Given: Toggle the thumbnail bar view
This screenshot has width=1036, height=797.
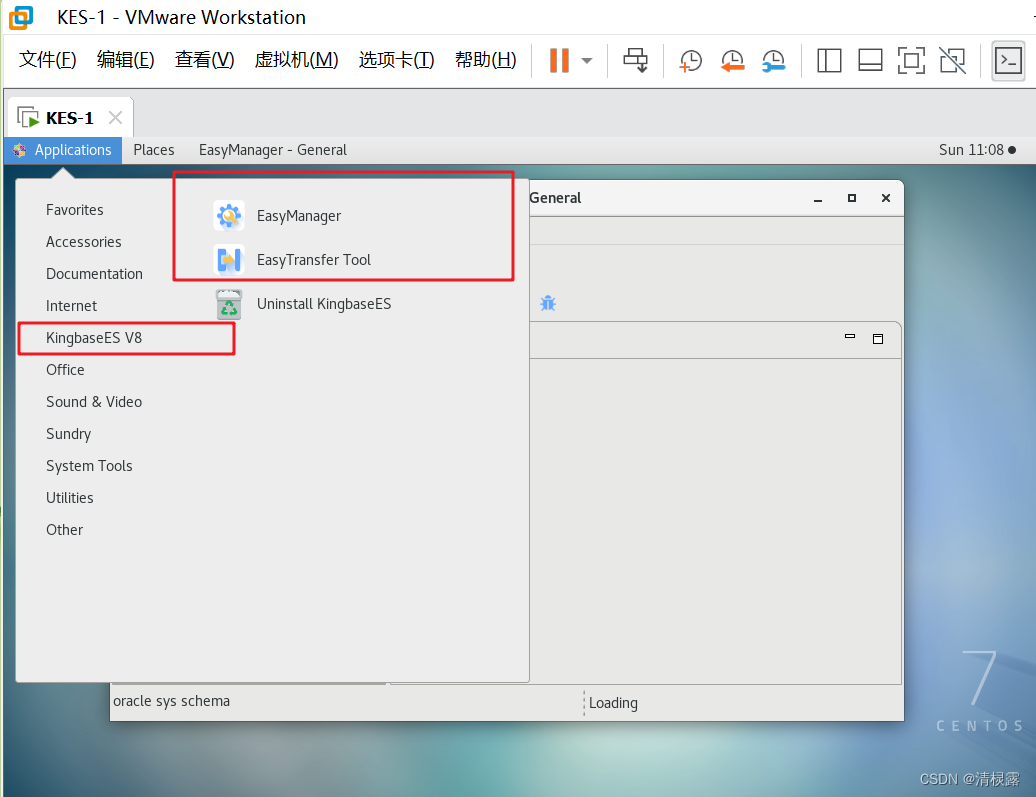Looking at the screenshot, I should [x=870, y=61].
